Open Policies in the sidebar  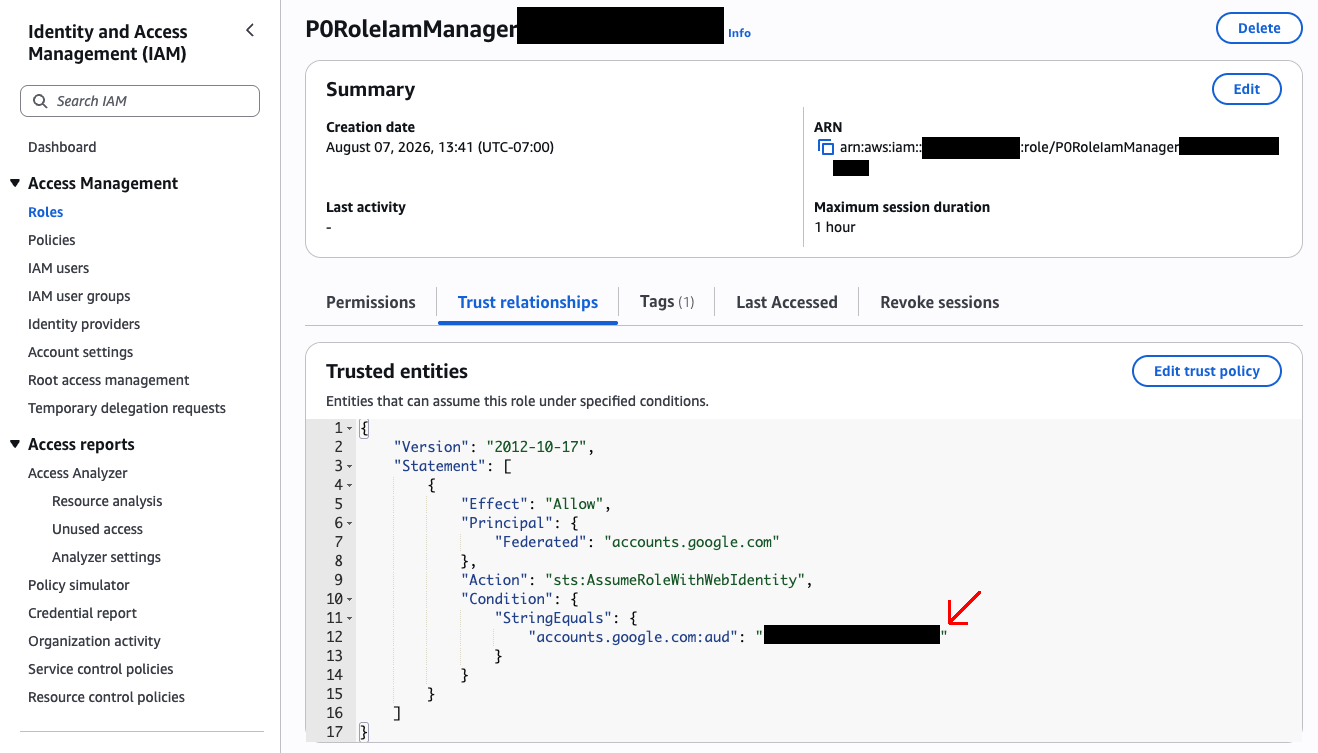pos(52,240)
